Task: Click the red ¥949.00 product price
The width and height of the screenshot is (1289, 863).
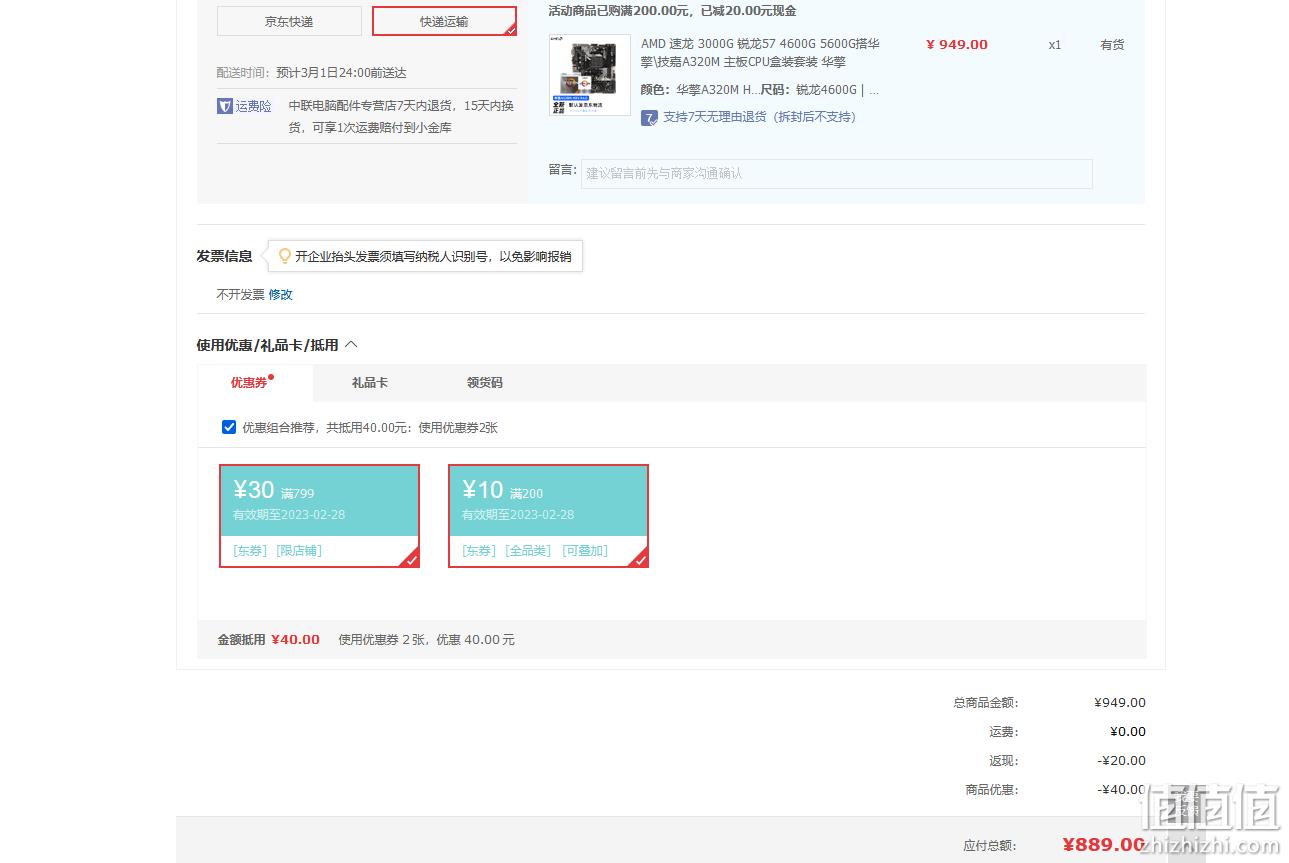Action: 957,45
